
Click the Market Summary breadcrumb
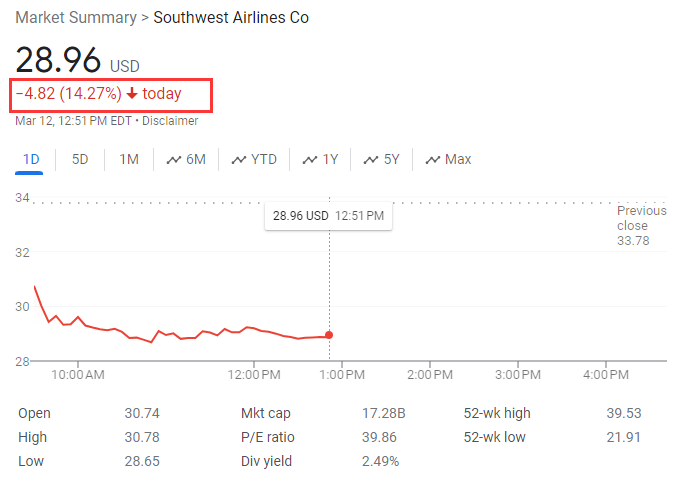coord(77,18)
